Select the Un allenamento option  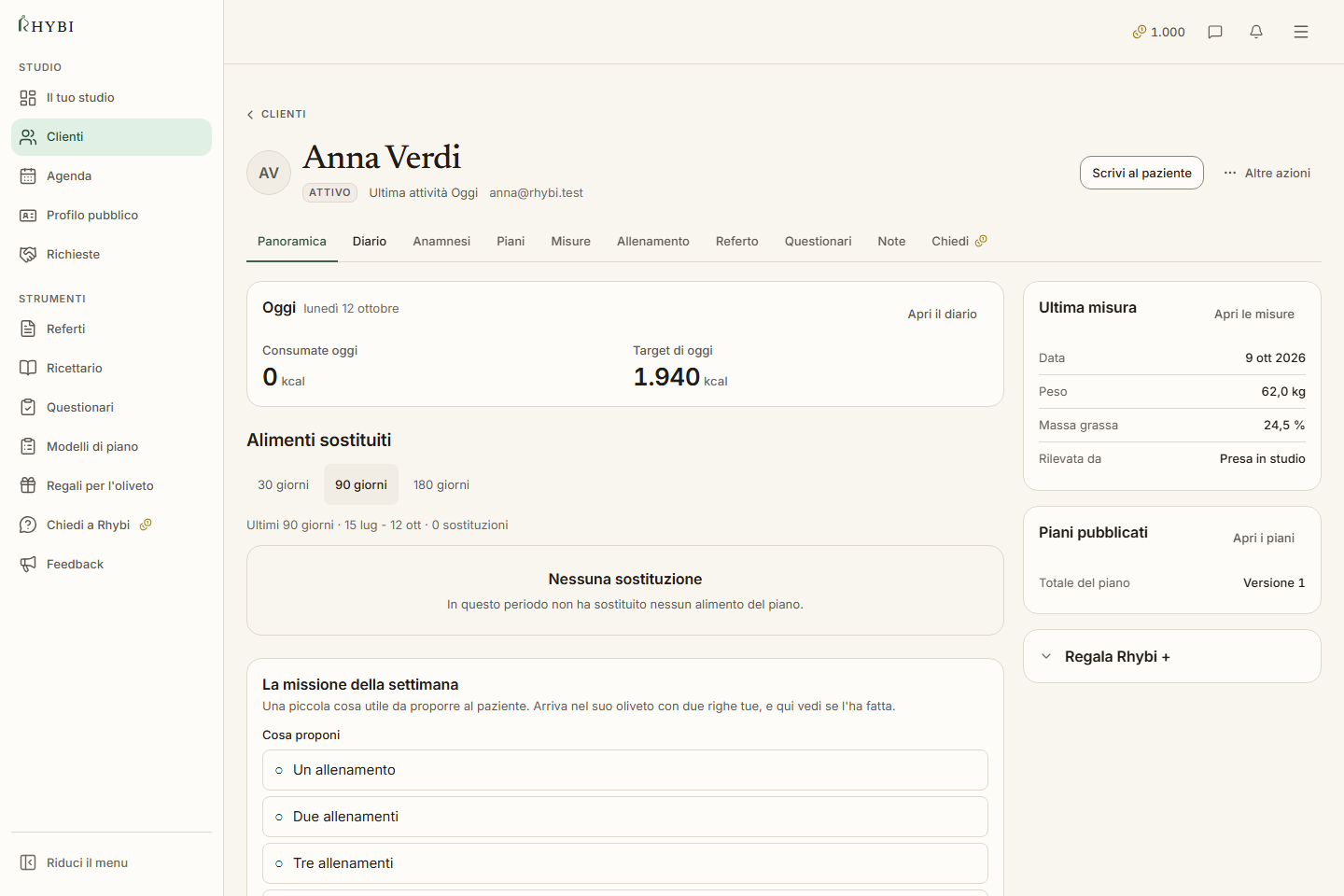(x=625, y=770)
